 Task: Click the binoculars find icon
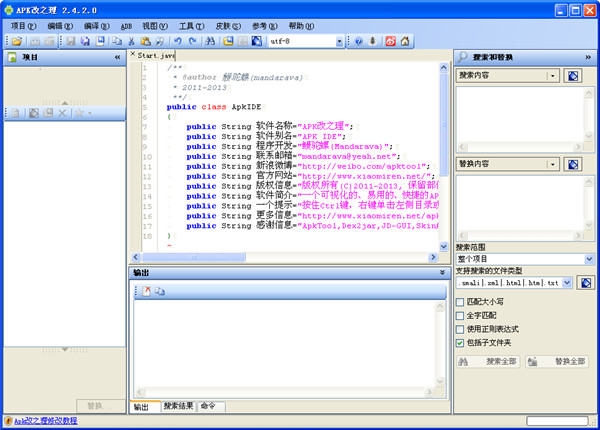pyautogui.click(x=210, y=41)
